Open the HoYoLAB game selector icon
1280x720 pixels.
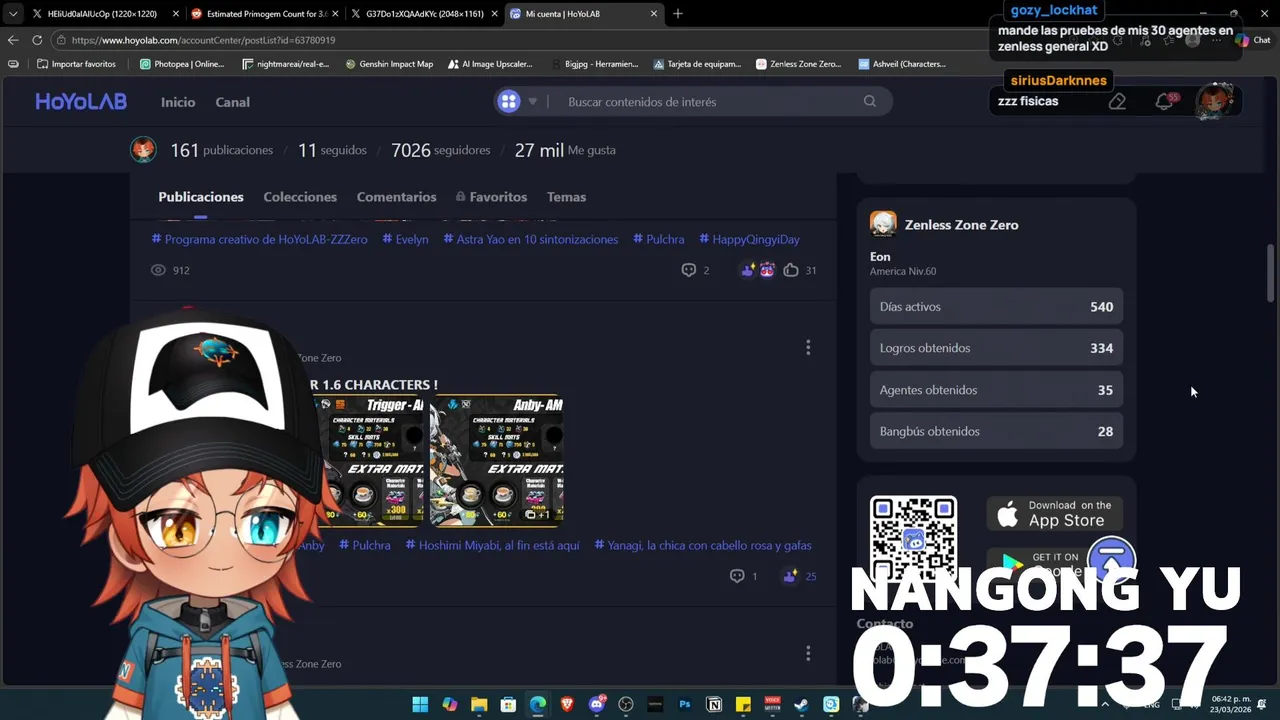pos(509,101)
